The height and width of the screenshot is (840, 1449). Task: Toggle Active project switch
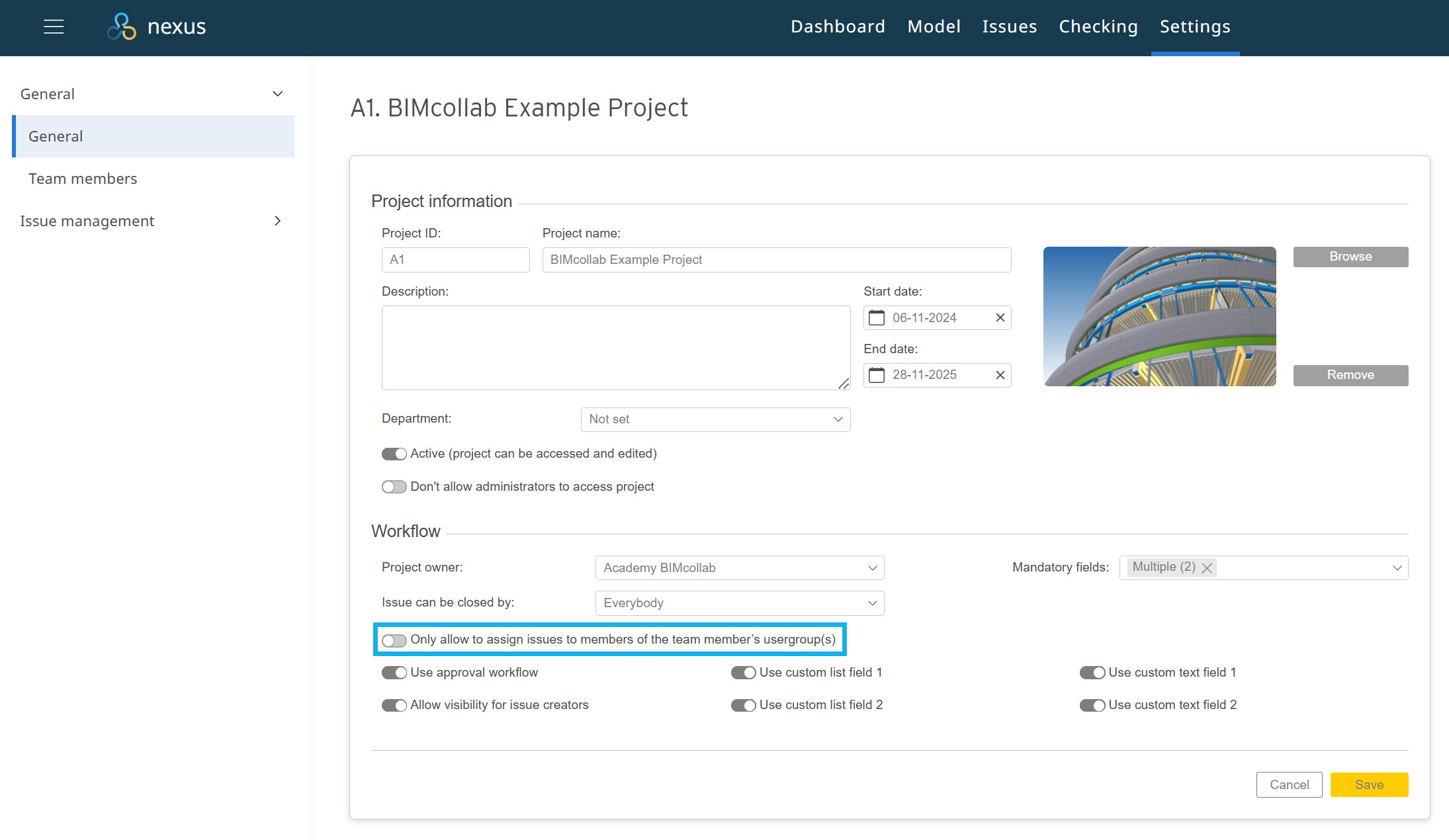394,454
